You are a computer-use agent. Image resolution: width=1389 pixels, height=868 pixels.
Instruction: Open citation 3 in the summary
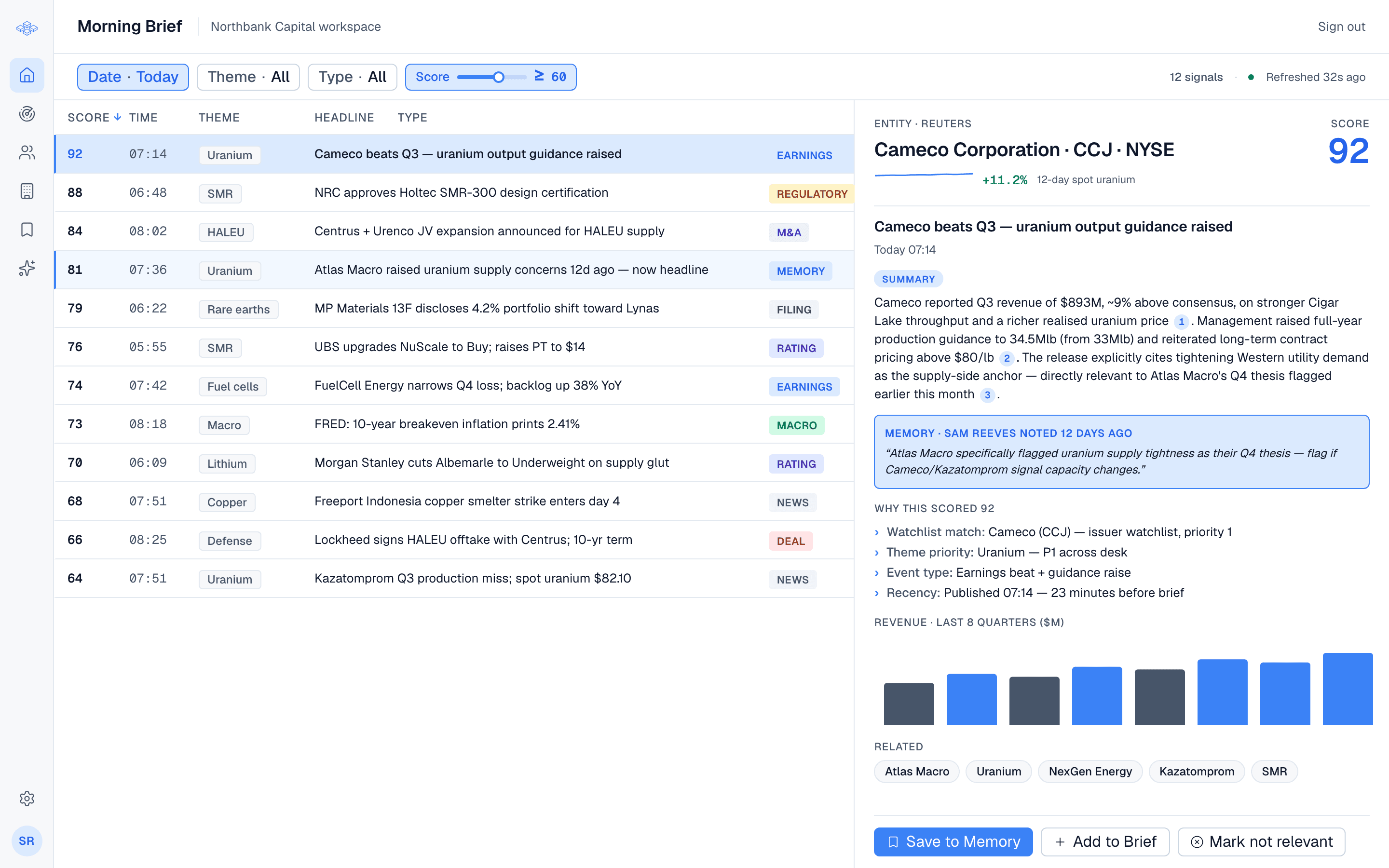coord(987,395)
